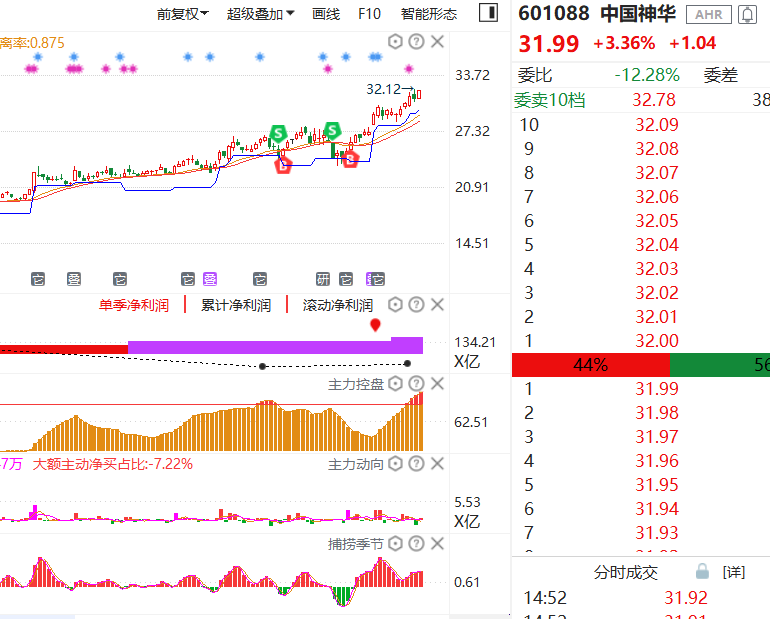Select the 画线 drawing tool menu
Screen dimensions: 770x619
point(326,14)
